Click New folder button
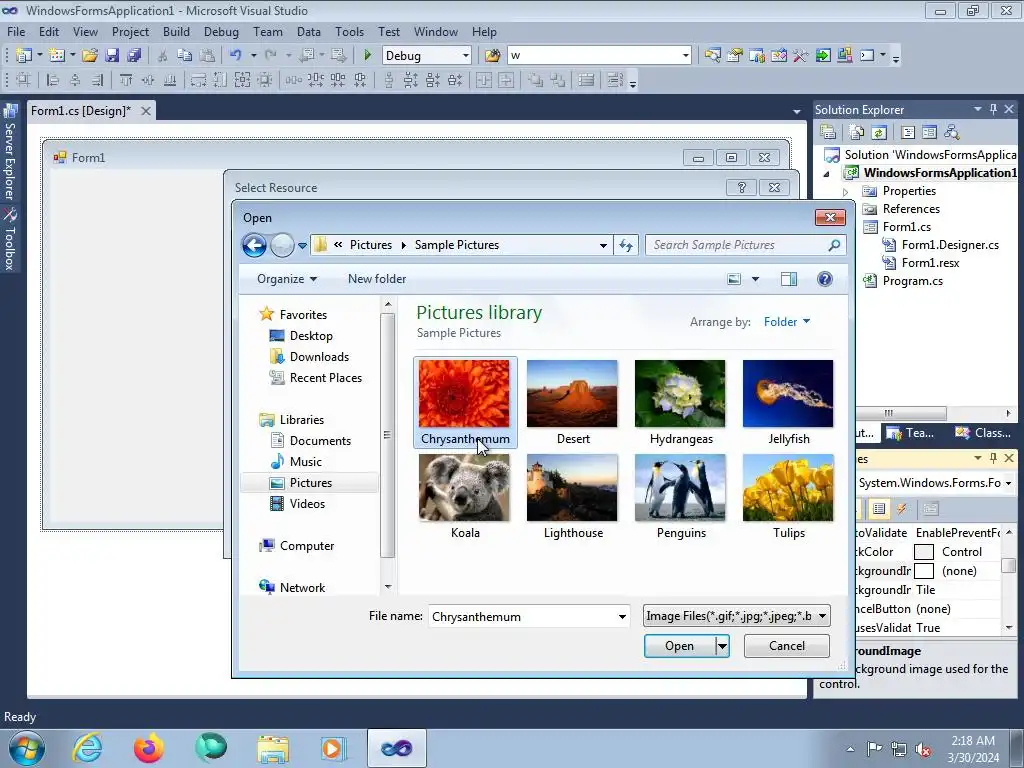The width and height of the screenshot is (1024, 768). coord(377,279)
